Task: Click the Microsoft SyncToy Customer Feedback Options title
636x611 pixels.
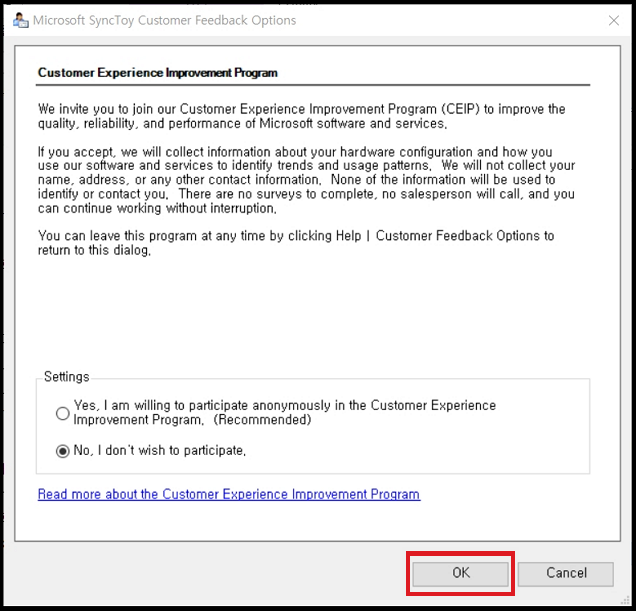Action: (164, 20)
